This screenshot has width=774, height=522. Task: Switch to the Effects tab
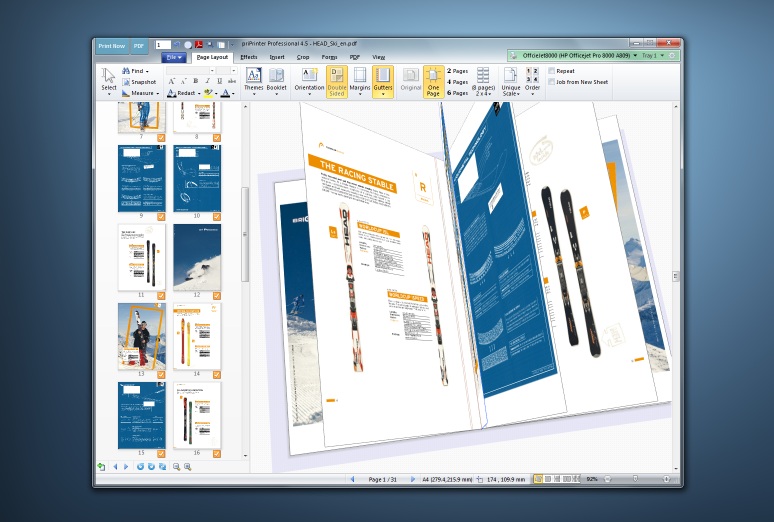click(249, 57)
